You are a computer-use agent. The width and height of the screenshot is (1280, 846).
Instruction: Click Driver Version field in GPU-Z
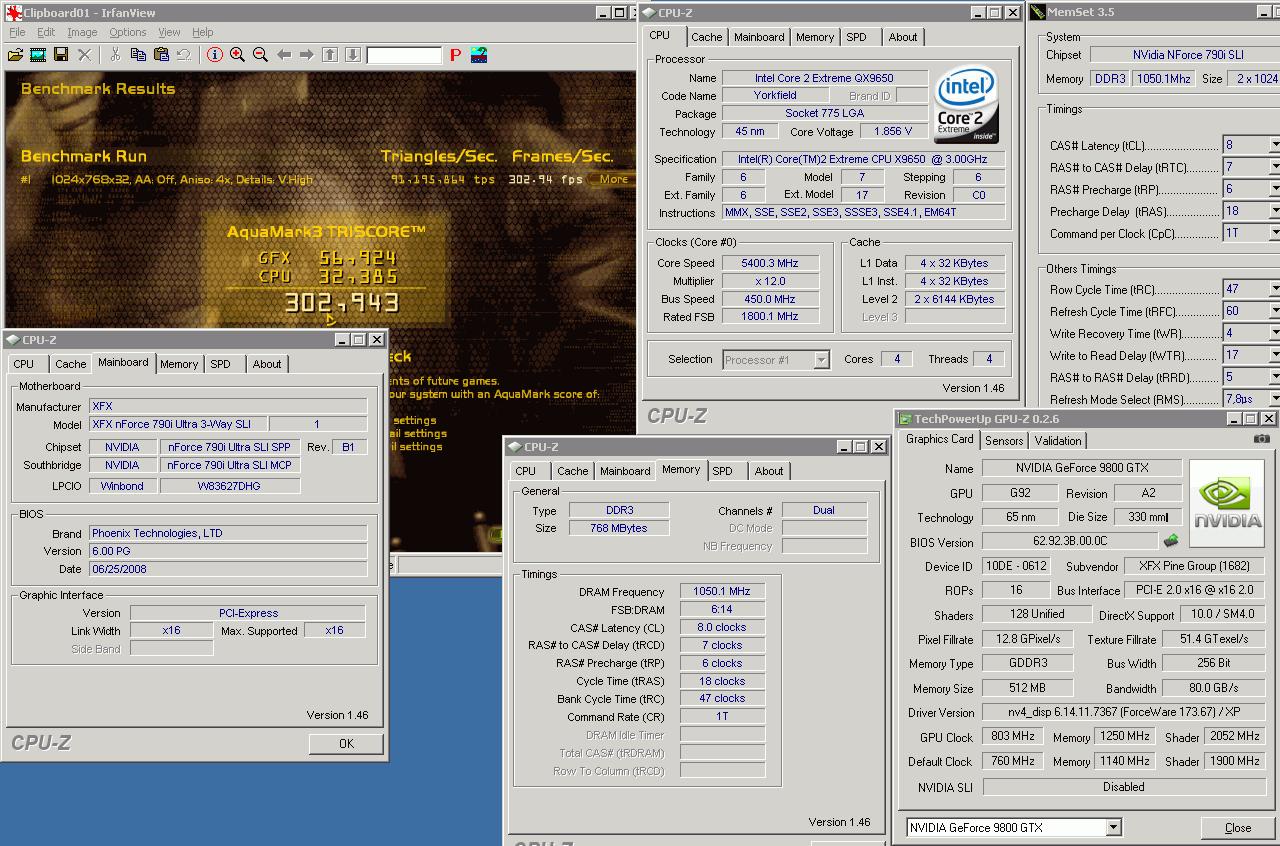(x=1124, y=713)
